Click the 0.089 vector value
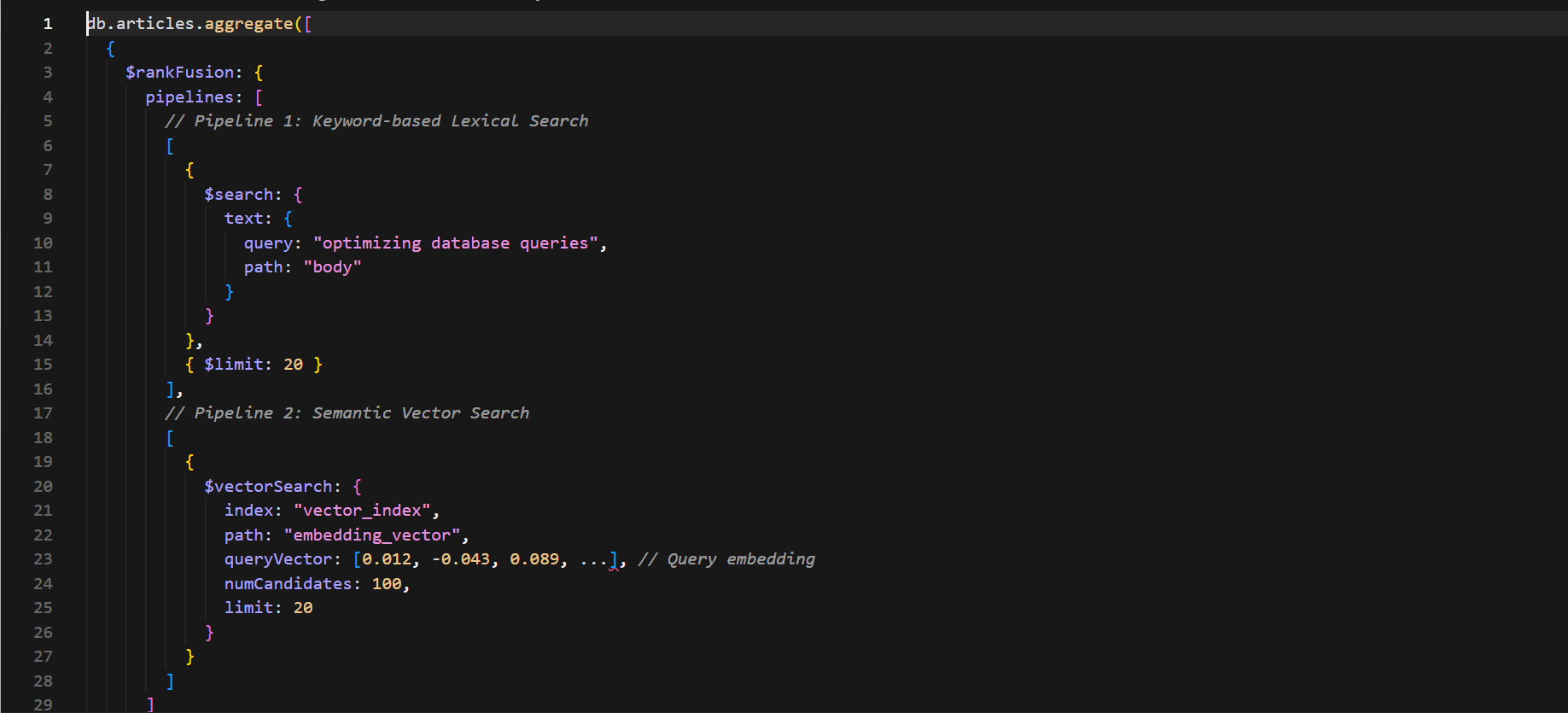 point(535,559)
